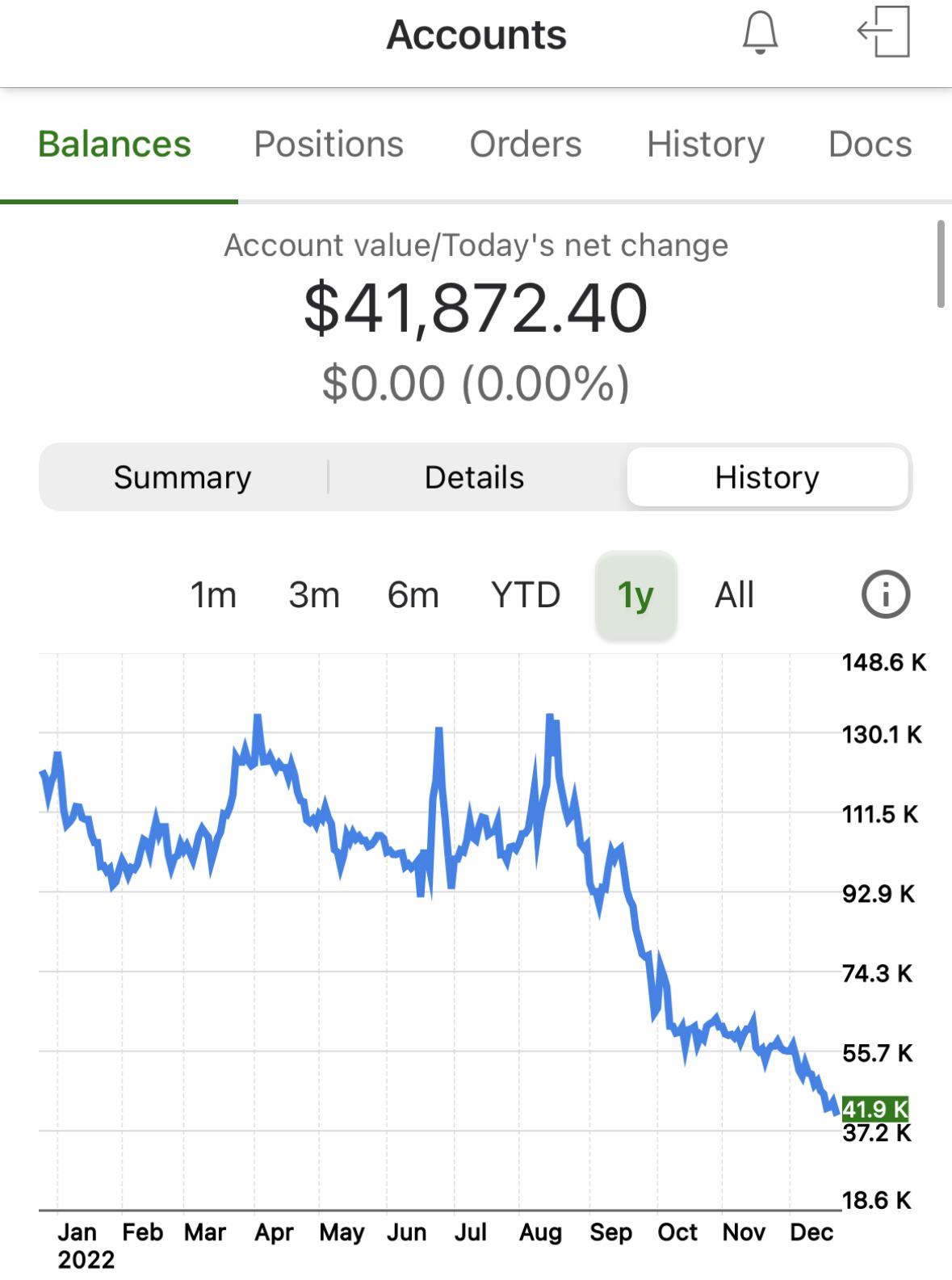The height and width of the screenshot is (1280, 952).
Task: Set chart range to 1m
Action: (x=213, y=595)
